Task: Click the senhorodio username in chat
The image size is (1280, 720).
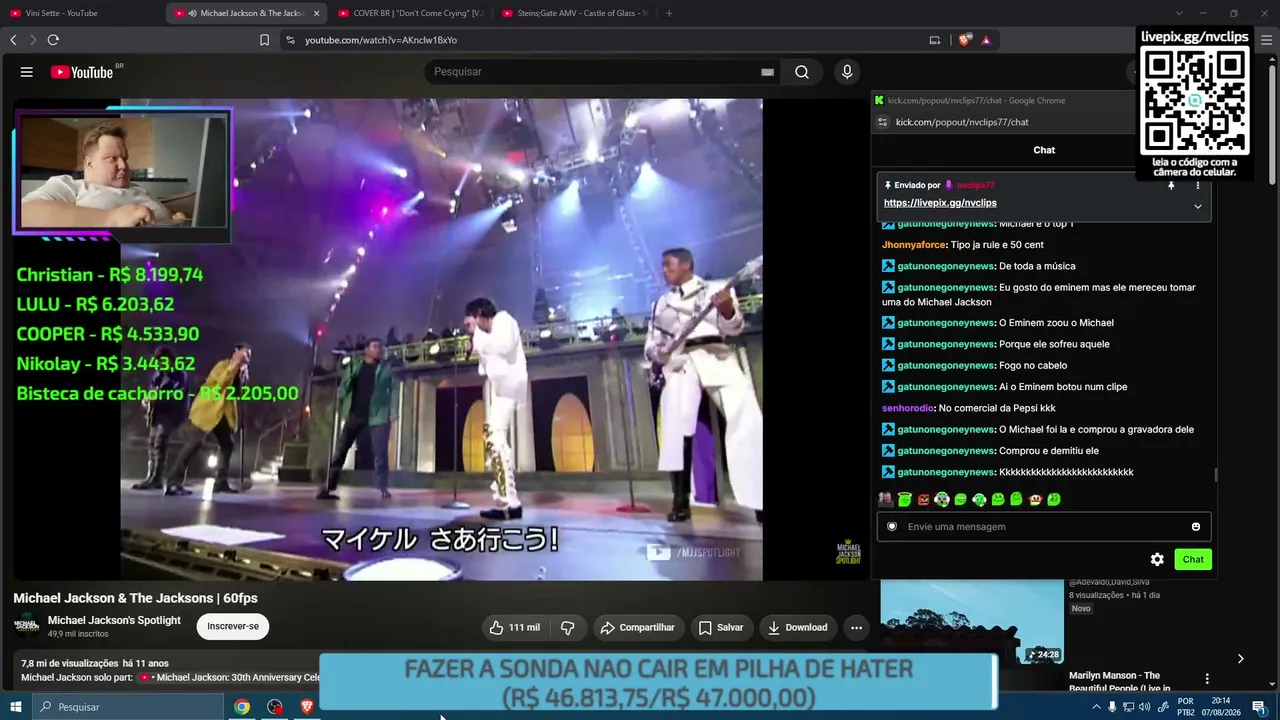Action: 908,408
